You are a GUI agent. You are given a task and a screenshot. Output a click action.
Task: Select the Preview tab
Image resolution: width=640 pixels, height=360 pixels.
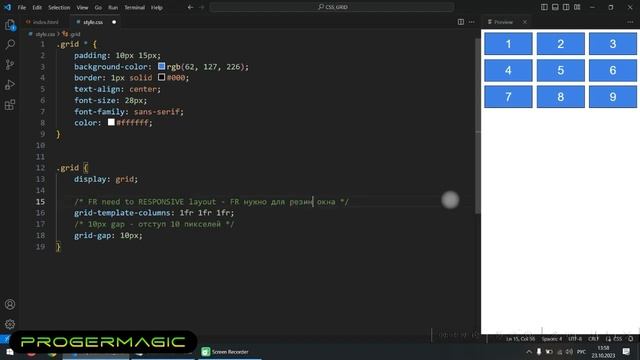[x=507, y=22]
